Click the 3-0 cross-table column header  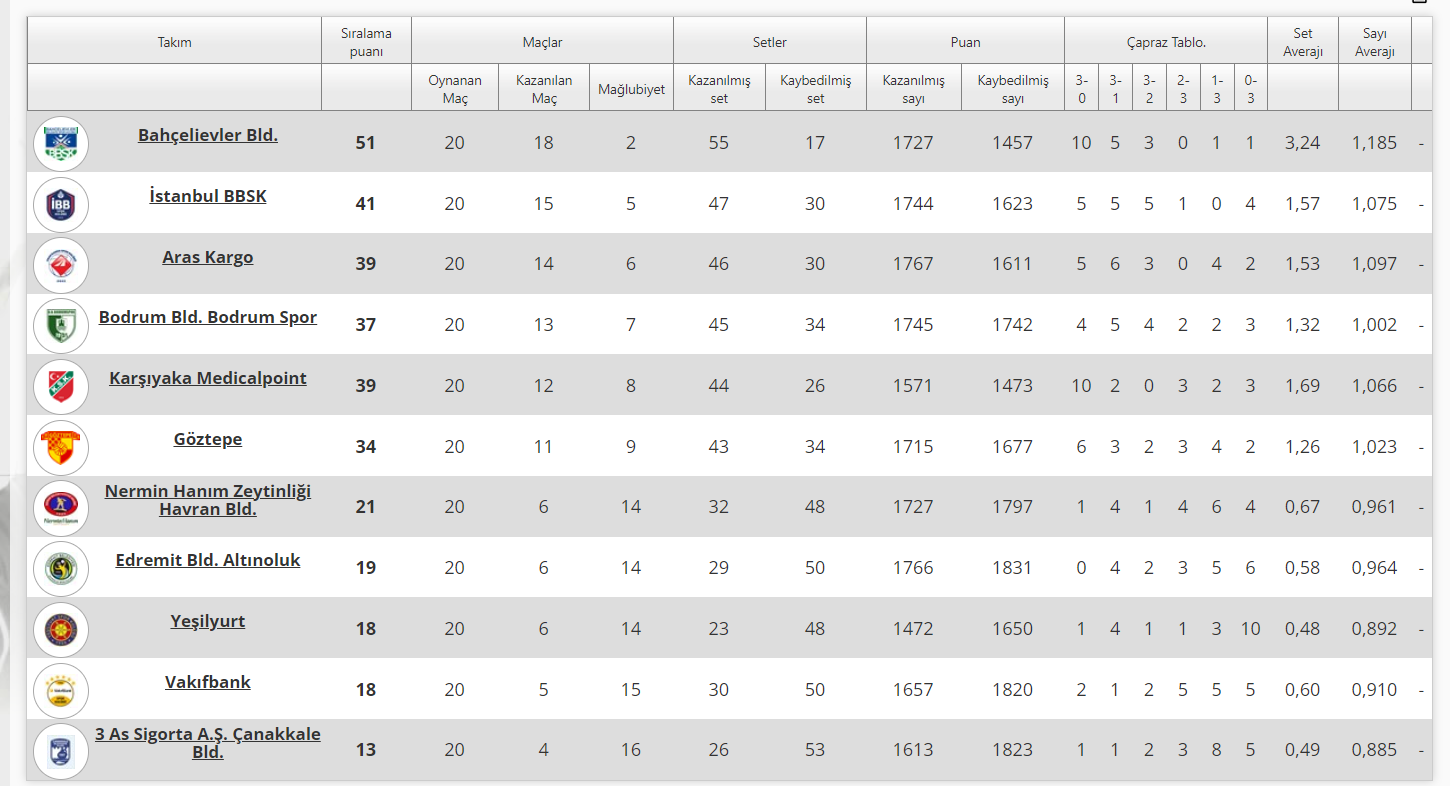click(1082, 88)
